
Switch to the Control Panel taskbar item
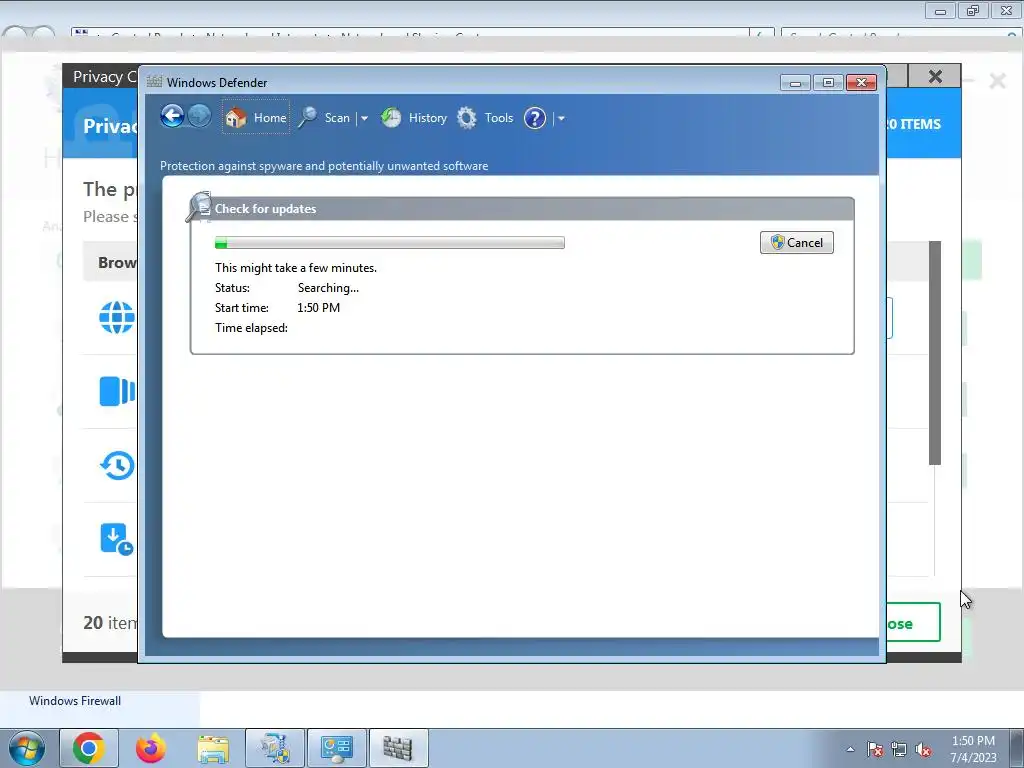coord(337,748)
